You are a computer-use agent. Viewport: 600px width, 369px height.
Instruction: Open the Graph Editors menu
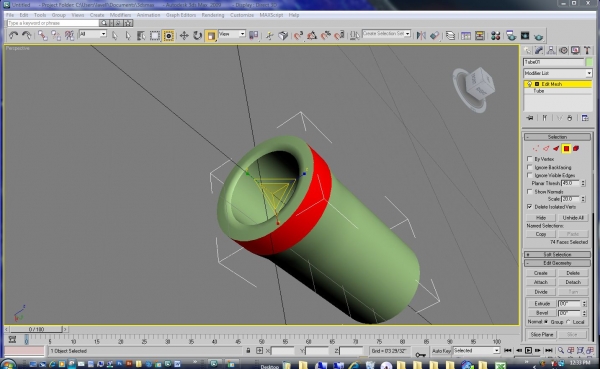[181, 15]
